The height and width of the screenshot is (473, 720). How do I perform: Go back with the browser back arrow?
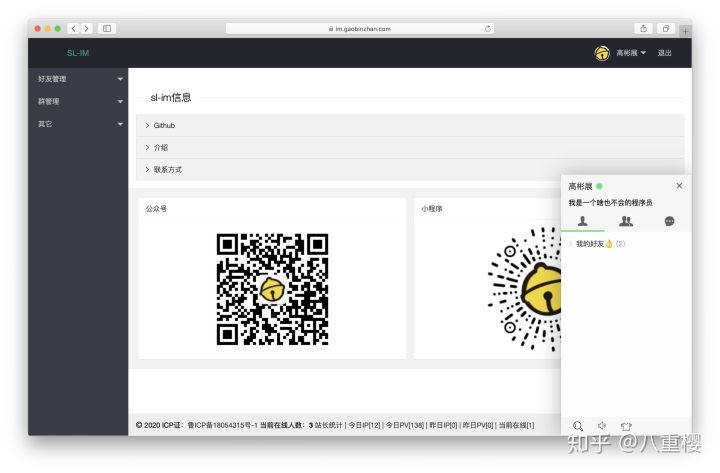point(73,28)
